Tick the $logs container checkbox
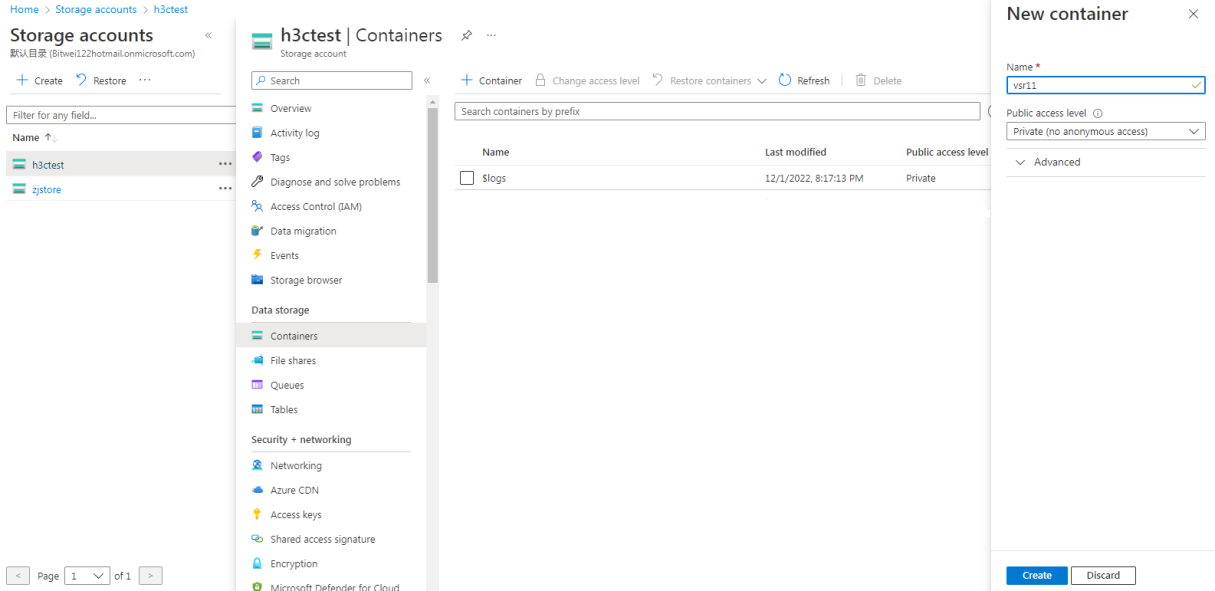Viewport: 1215px width, 591px height. [x=467, y=178]
